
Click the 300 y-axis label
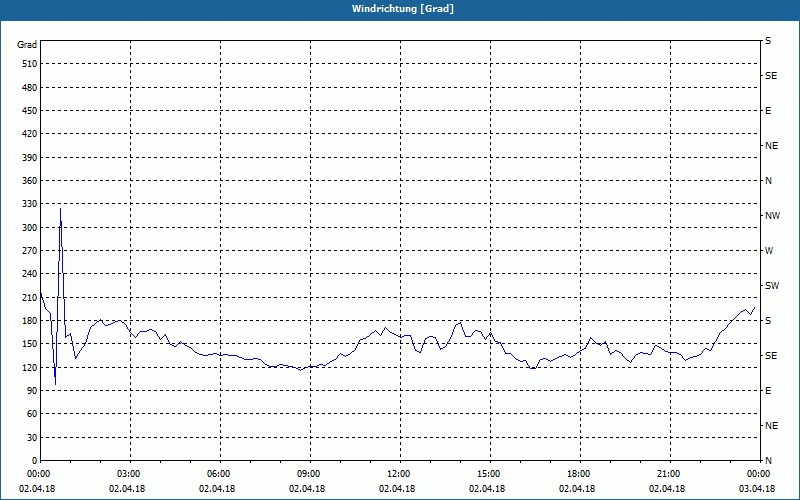click(30, 228)
